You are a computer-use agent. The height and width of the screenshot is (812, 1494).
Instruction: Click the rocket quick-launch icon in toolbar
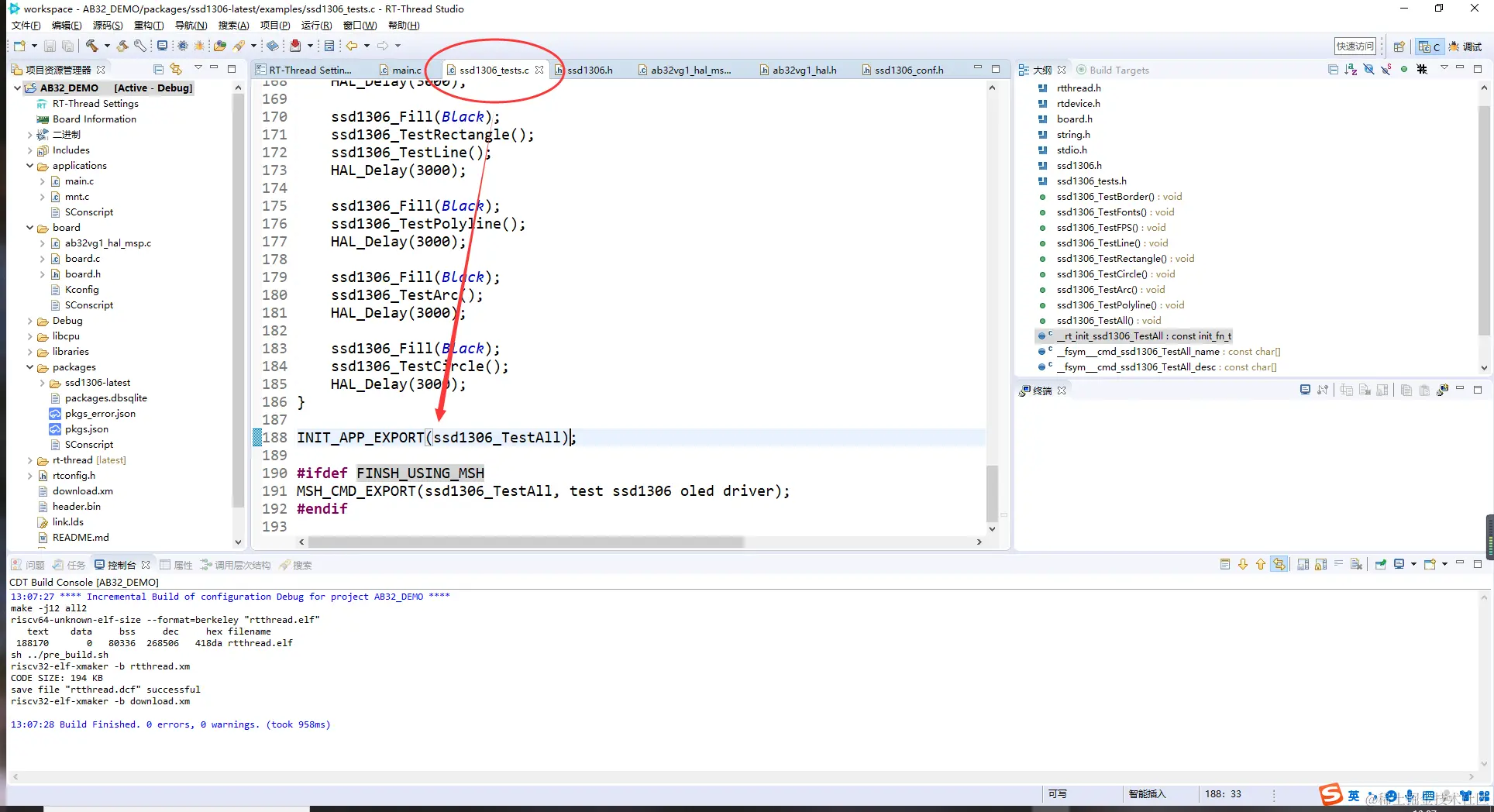point(239,46)
